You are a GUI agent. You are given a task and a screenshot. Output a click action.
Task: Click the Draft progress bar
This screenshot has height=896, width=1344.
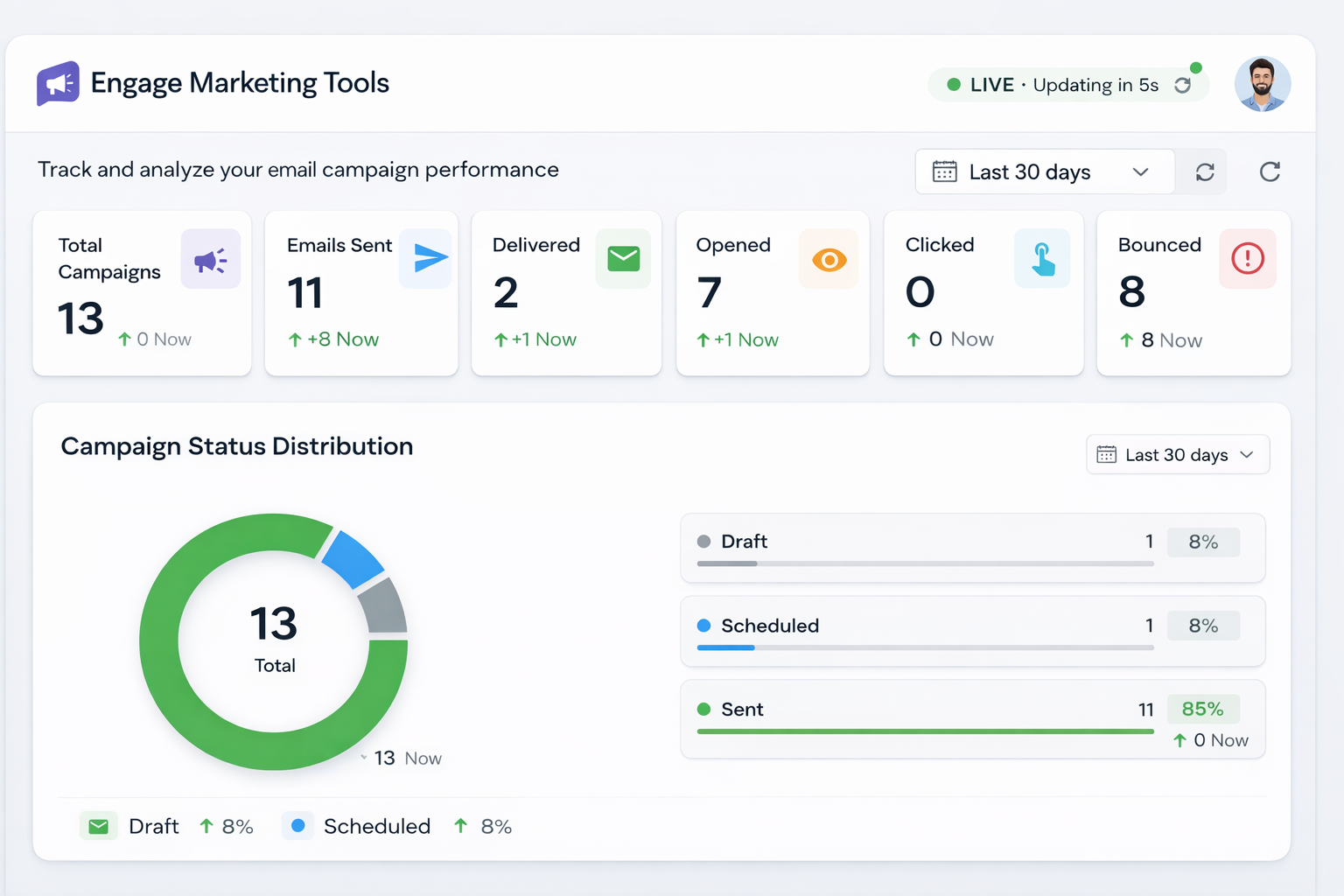pyautogui.click(x=926, y=564)
